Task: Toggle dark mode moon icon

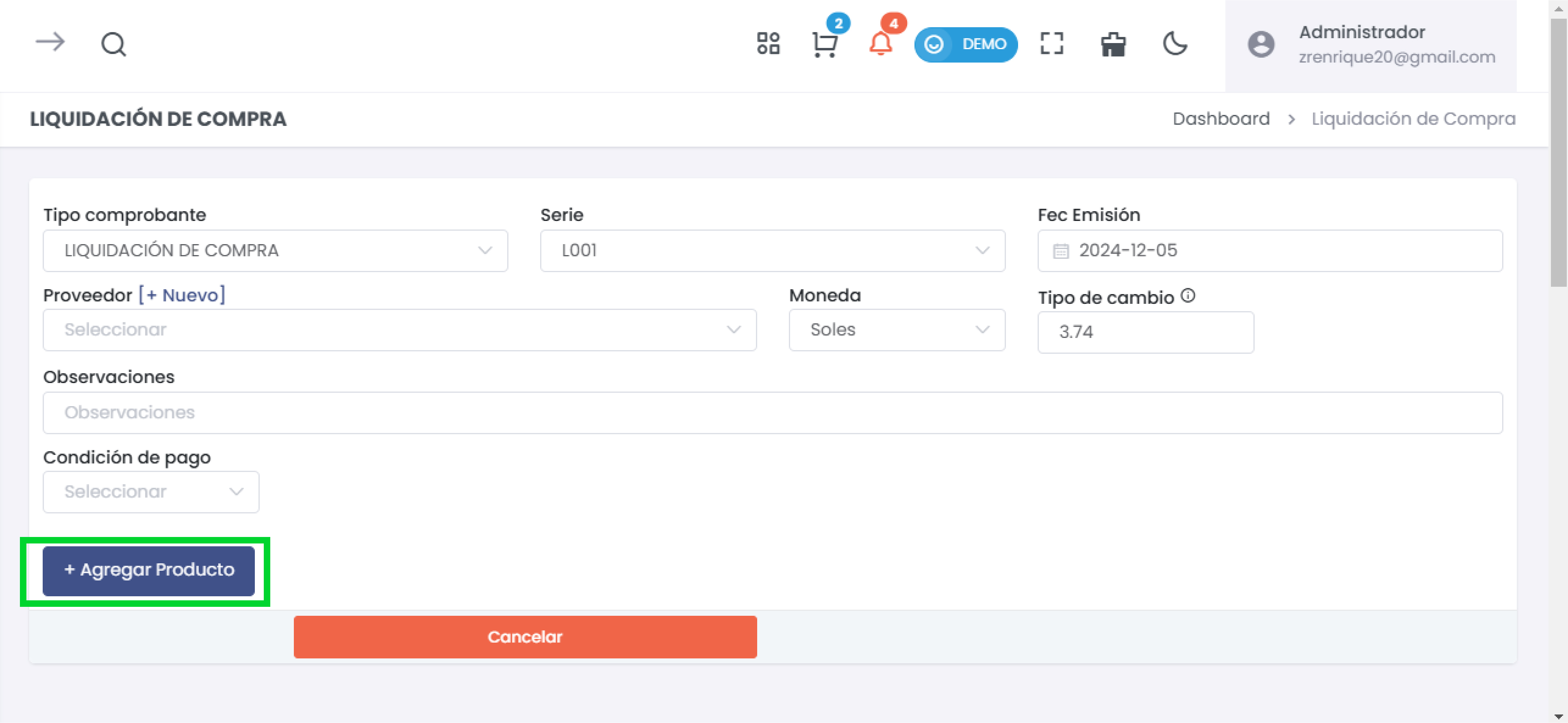Action: point(1175,44)
